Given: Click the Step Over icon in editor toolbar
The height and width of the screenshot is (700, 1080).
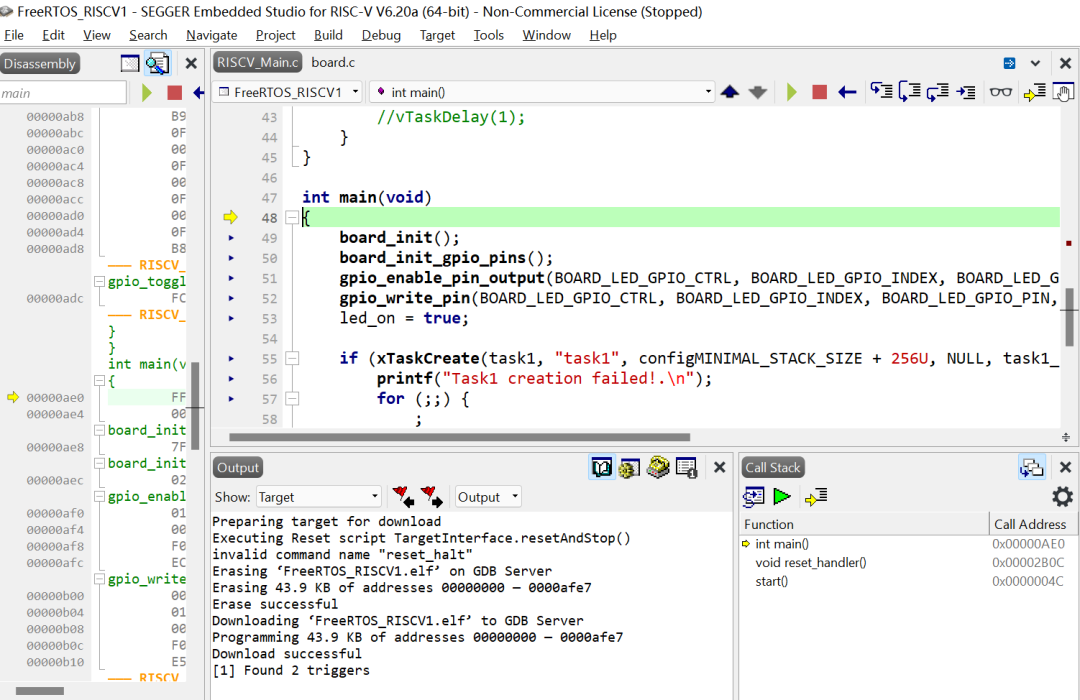Looking at the screenshot, I should click(909, 92).
